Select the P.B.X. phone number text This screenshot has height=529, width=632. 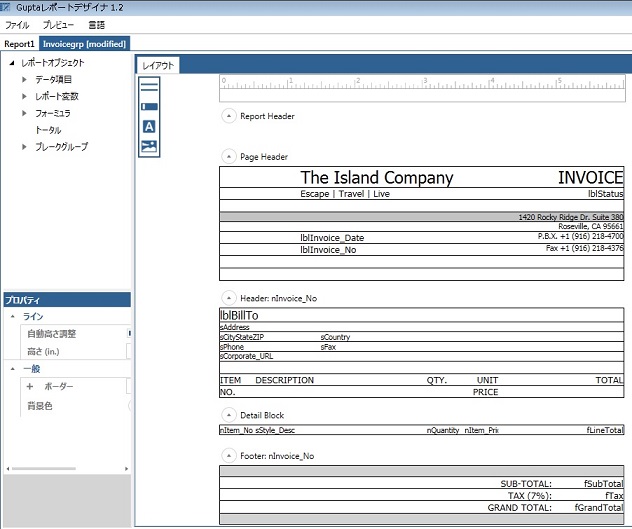[580, 236]
